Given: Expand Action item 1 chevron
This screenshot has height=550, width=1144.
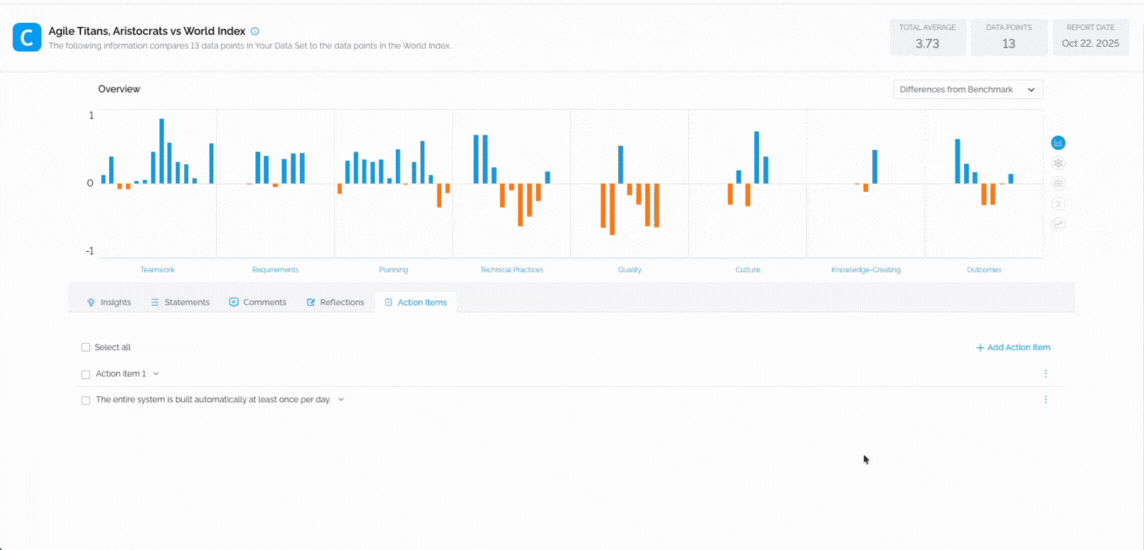Looking at the screenshot, I should tap(156, 374).
